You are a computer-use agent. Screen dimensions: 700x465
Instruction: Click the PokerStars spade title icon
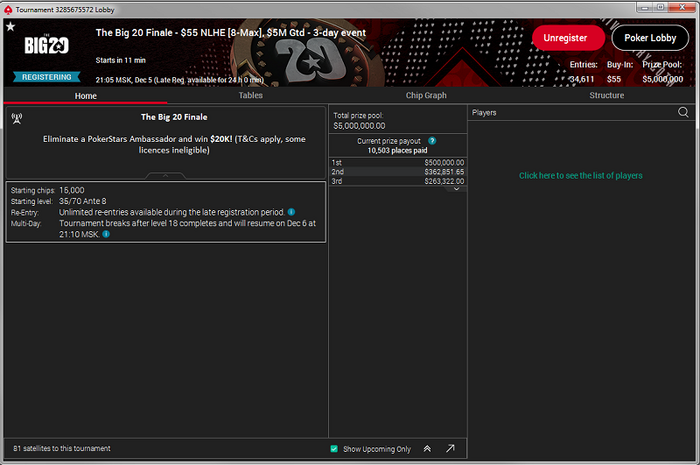point(8,9)
